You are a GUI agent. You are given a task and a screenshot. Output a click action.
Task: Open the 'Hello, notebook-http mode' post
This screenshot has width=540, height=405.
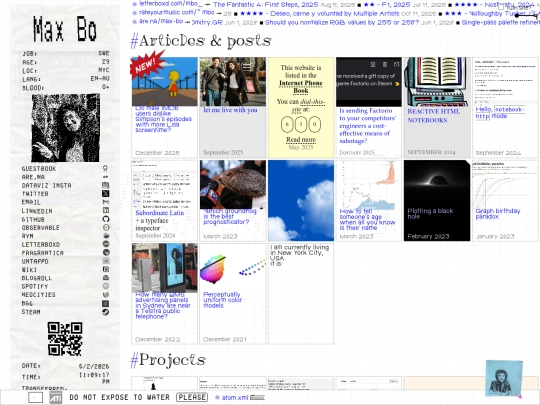pos(500,113)
